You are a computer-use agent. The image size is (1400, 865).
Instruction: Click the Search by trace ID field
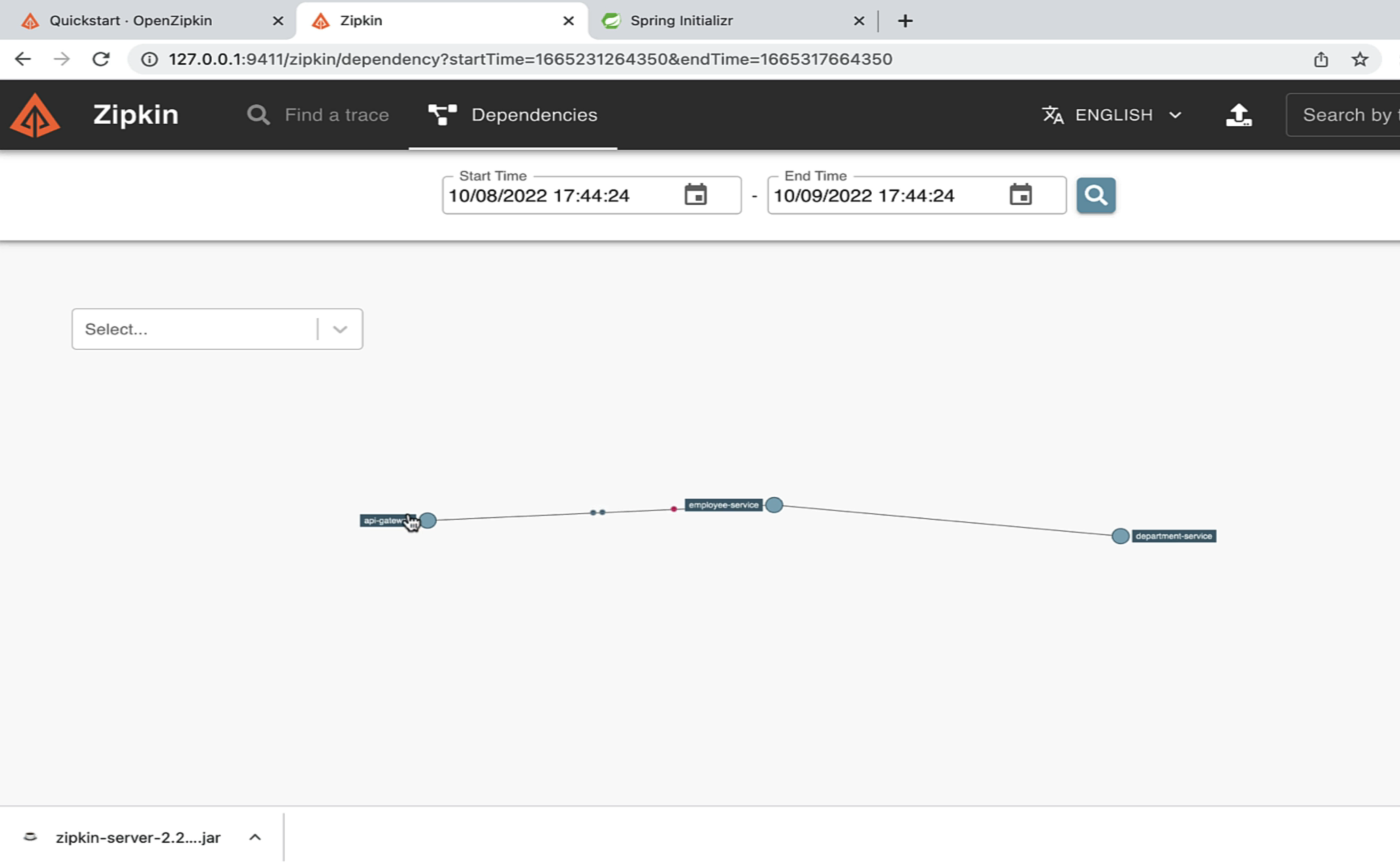[1345, 115]
